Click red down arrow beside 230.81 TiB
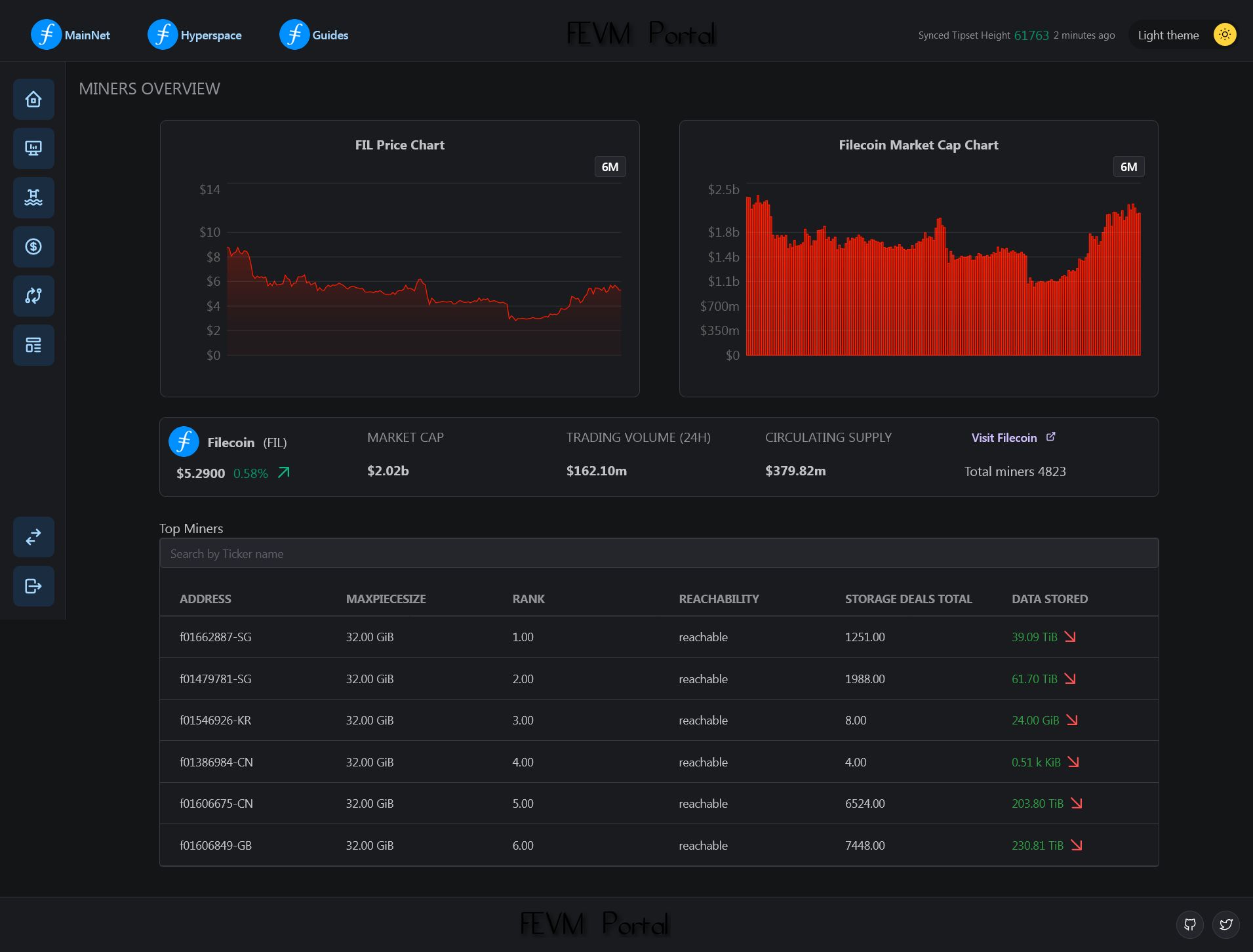 [1077, 845]
